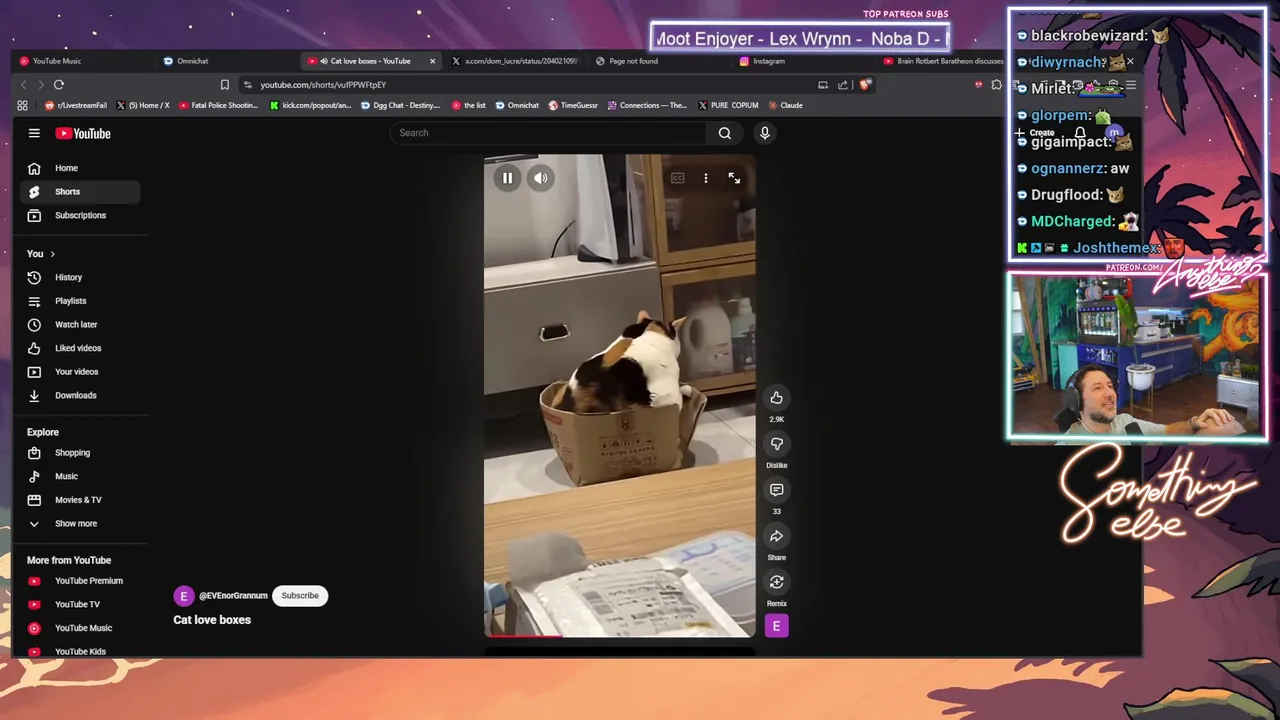Click the YouTube search field
Image resolution: width=1280 pixels, height=720 pixels.
[x=547, y=133]
